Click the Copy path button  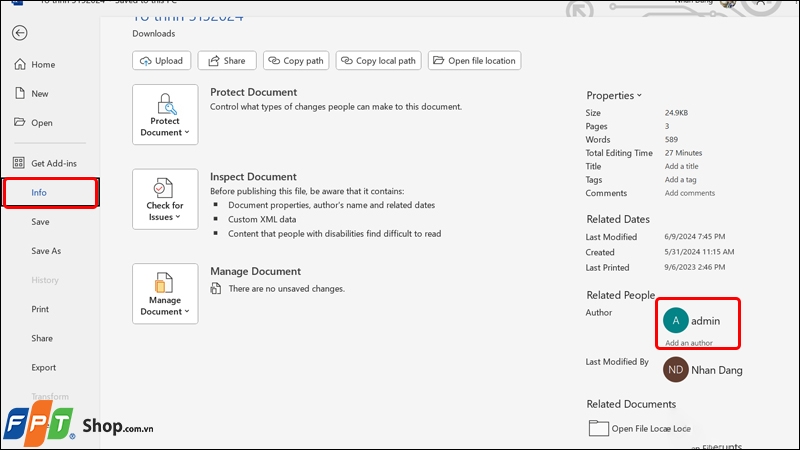pos(296,61)
